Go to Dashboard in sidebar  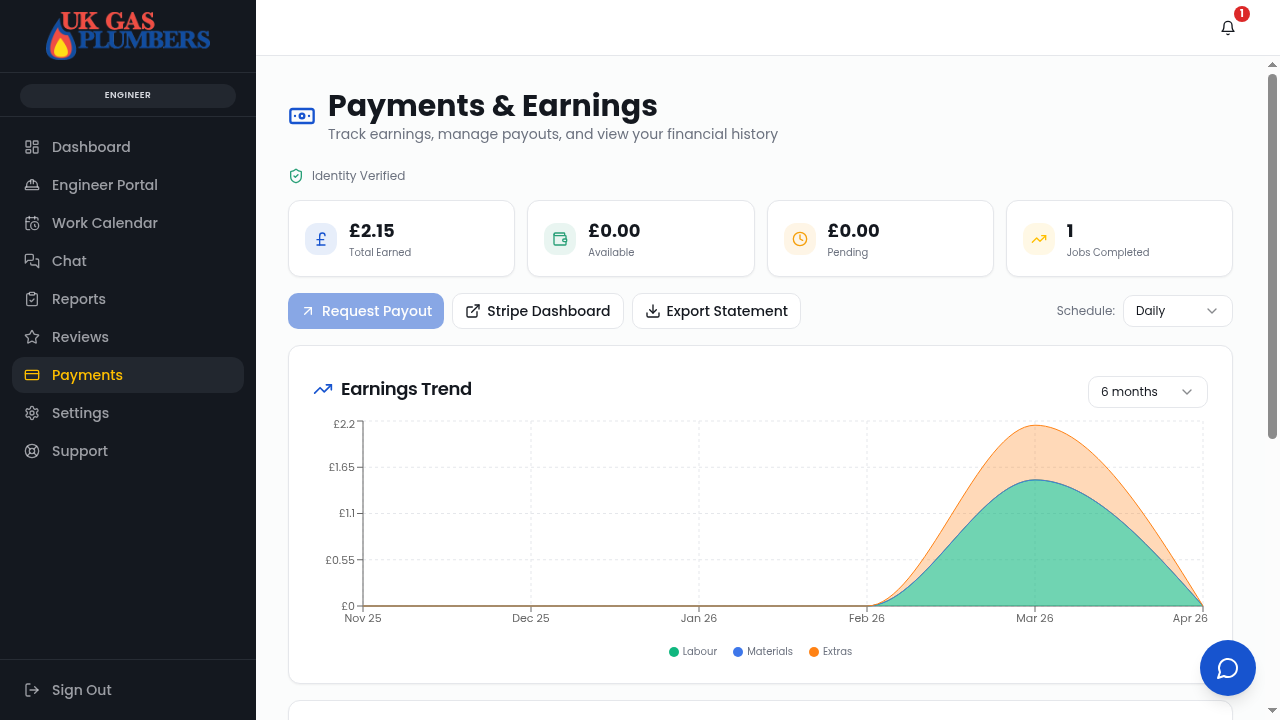[128, 147]
